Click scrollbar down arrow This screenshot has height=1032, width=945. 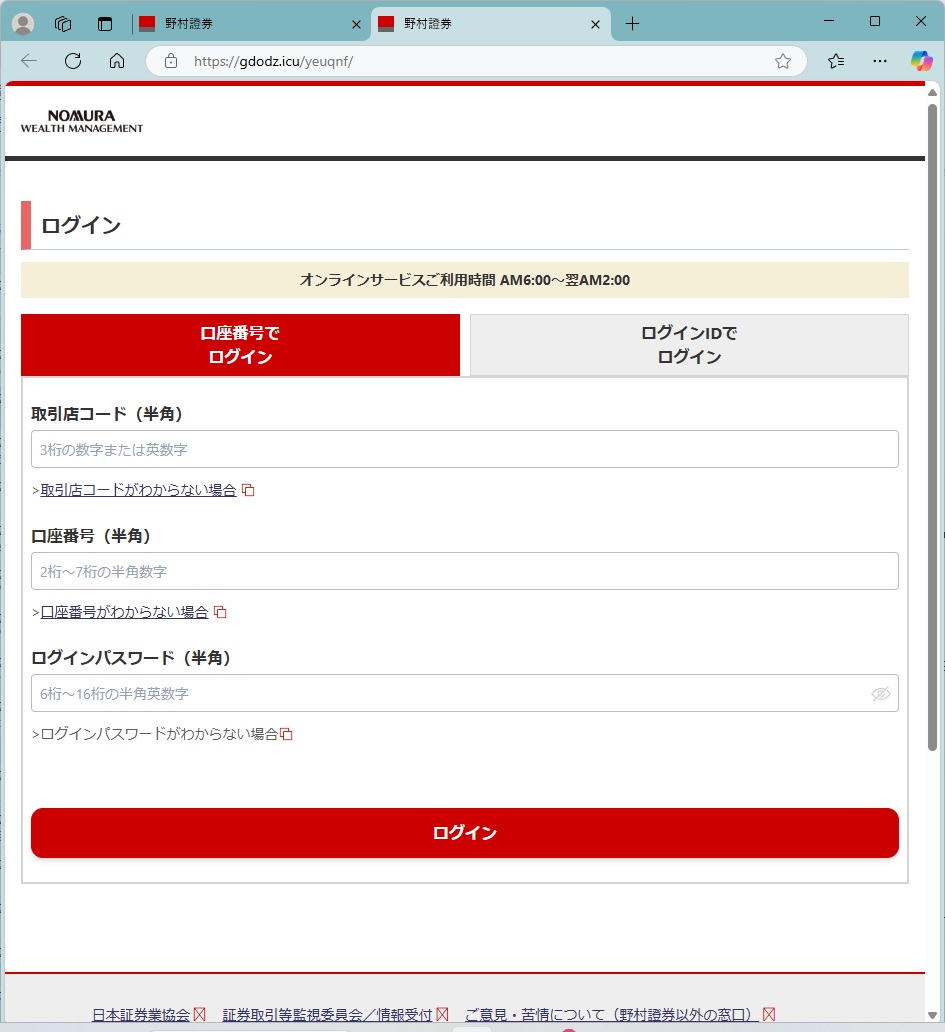(x=932, y=1016)
